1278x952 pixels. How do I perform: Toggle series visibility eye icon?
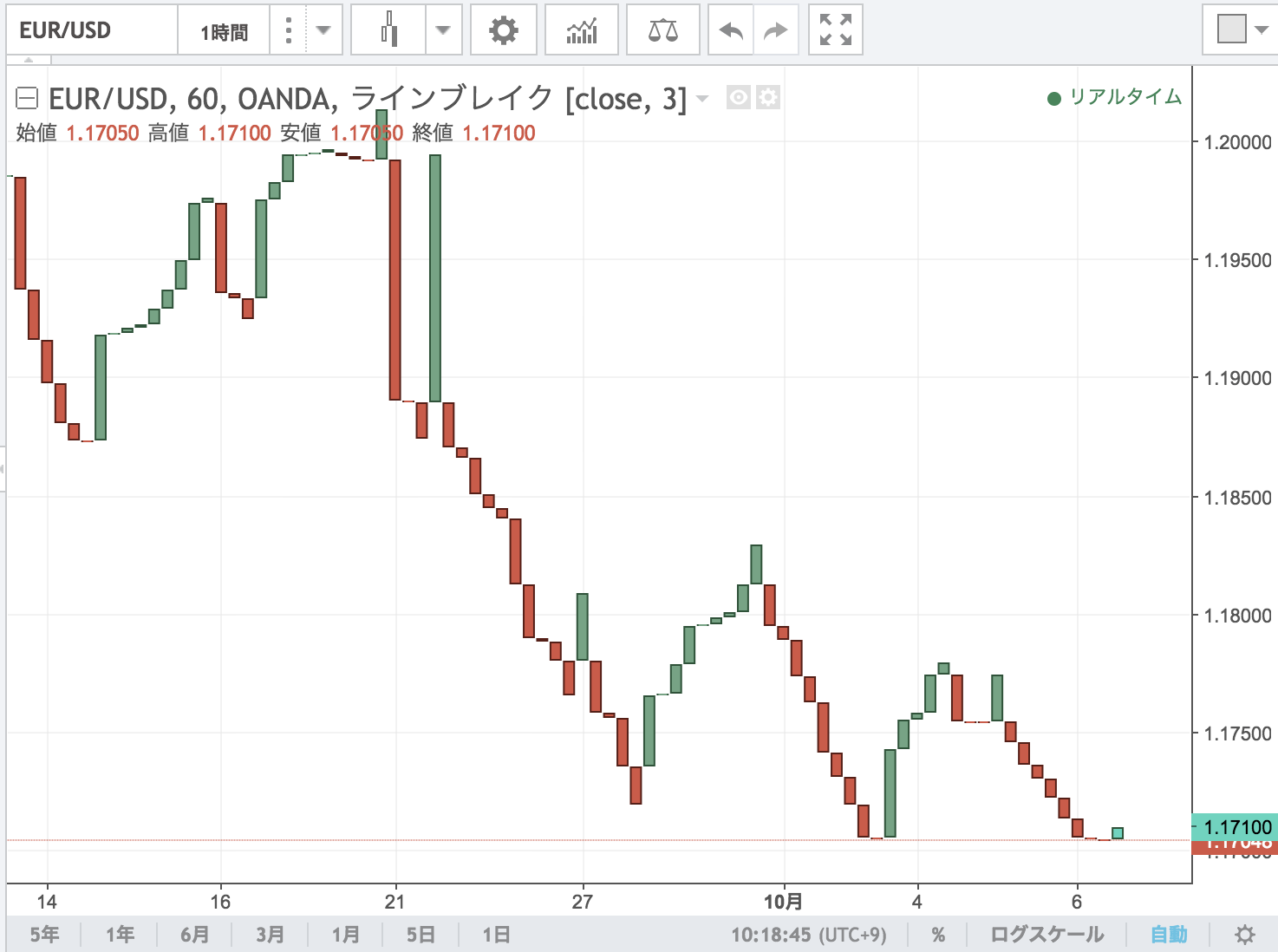[x=739, y=97]
